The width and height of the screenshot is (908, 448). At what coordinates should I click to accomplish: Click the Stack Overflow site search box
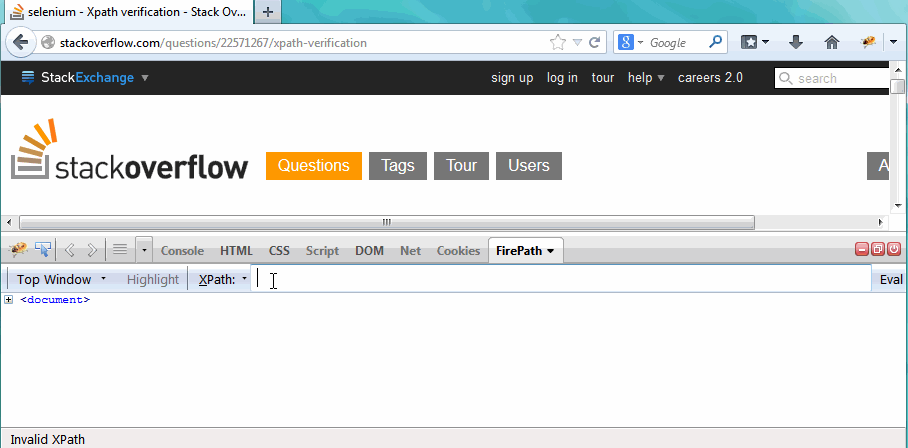click(x=832, y=78)
